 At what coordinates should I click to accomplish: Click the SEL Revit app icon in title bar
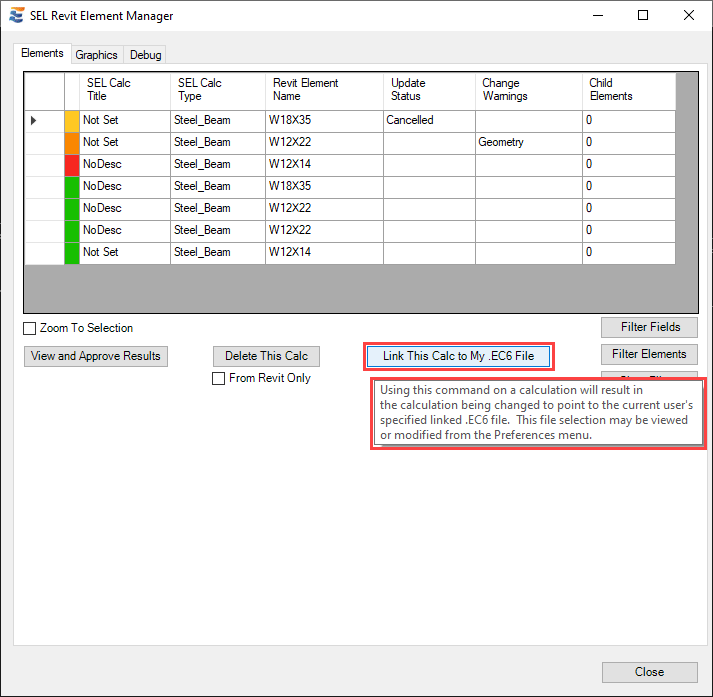point(15,16)
